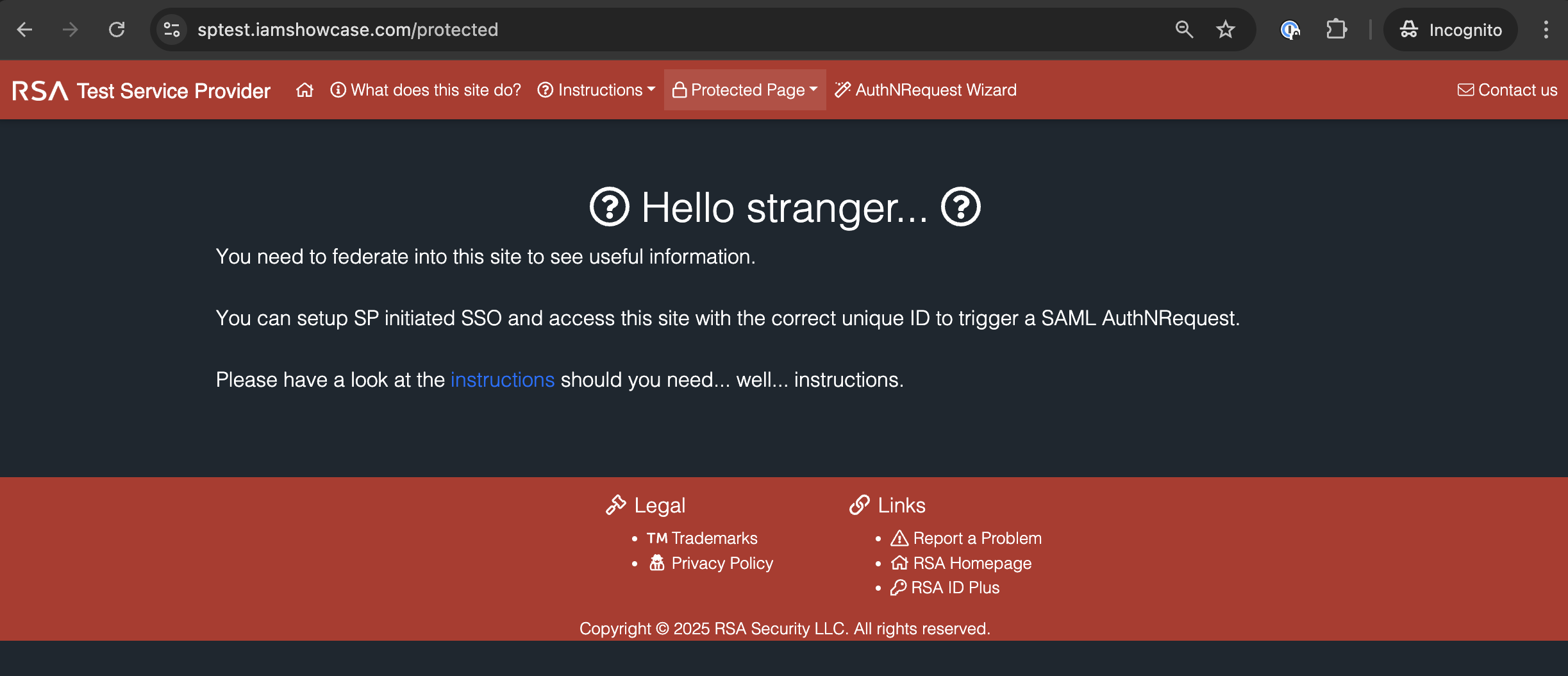Click the browser back arrow
The width and height of the screenshot is (1568, 676).
click(x=24, y=29)
